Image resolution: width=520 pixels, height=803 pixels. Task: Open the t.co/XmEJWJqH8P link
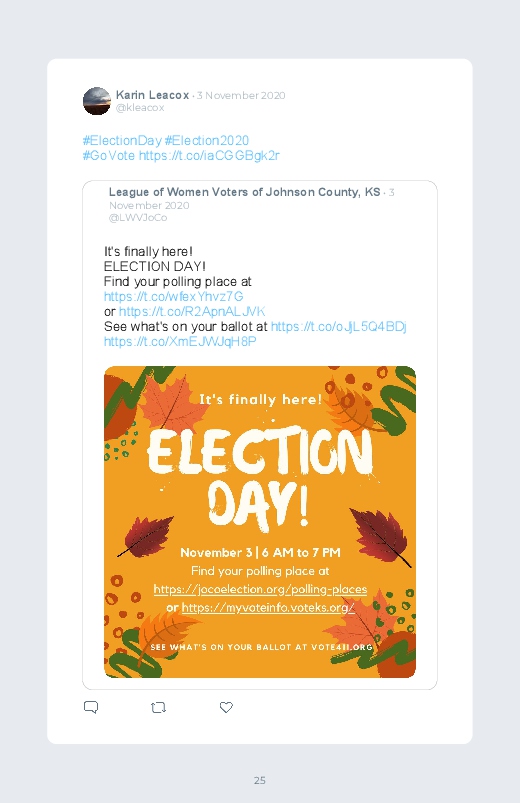pyautogui.click(x=180, y=341)
